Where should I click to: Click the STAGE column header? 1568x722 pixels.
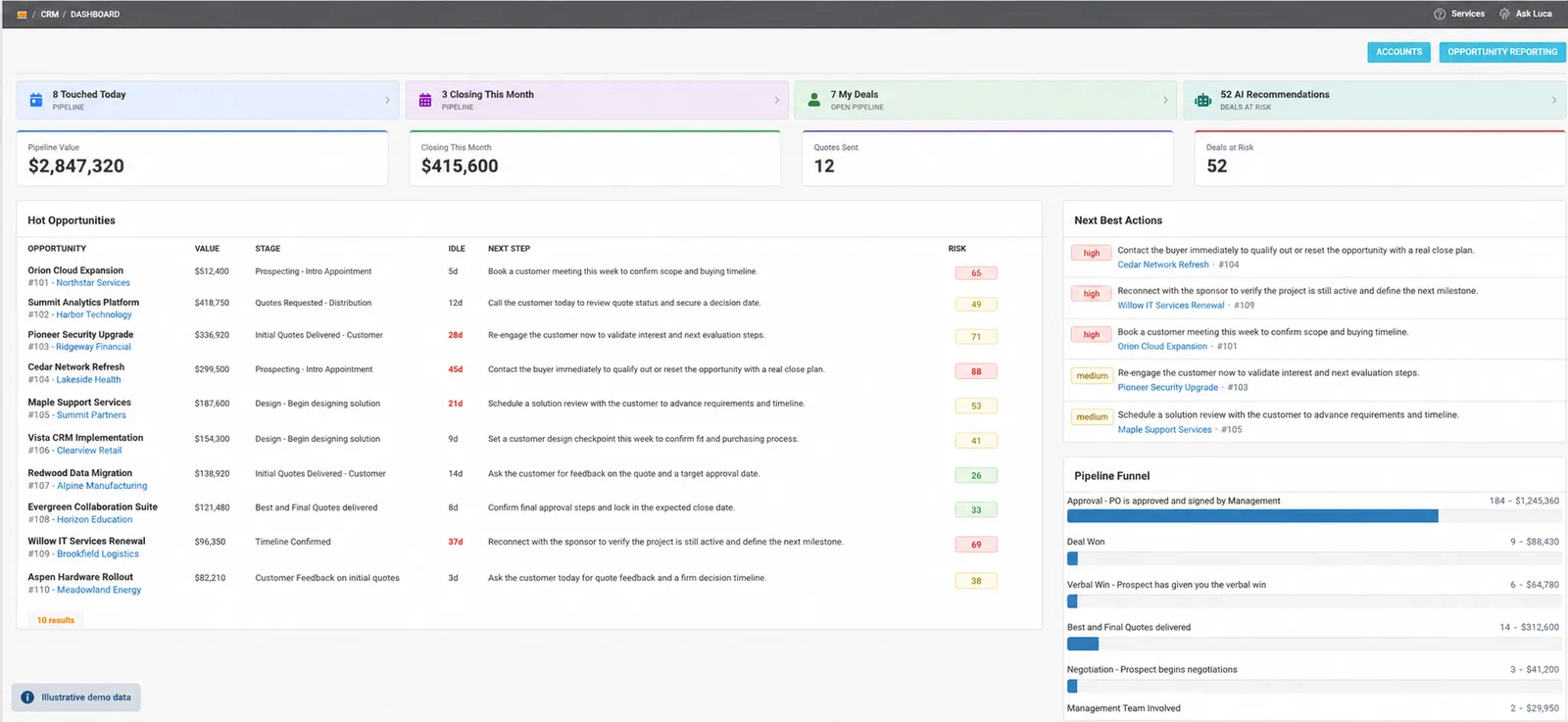point(268,249)
